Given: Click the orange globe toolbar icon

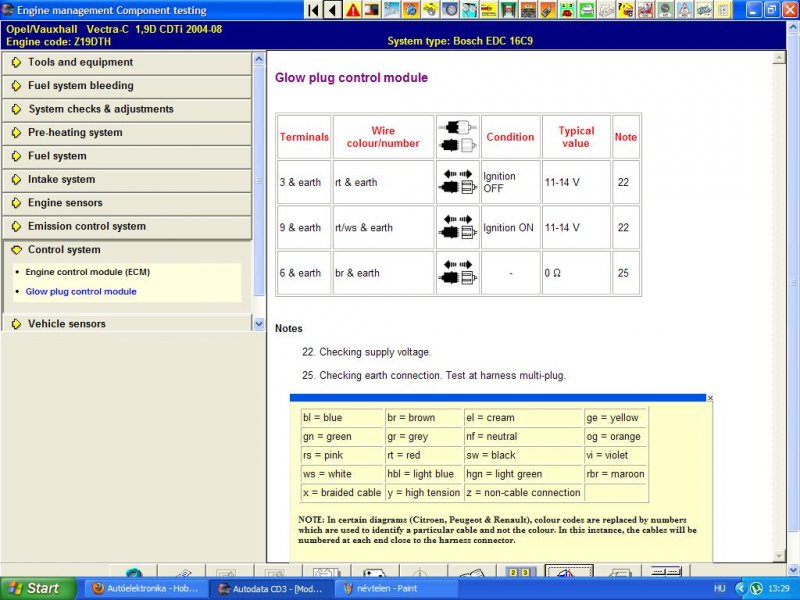Looking at the screenshot, I should pyautogui.click(x=411, y=10).
